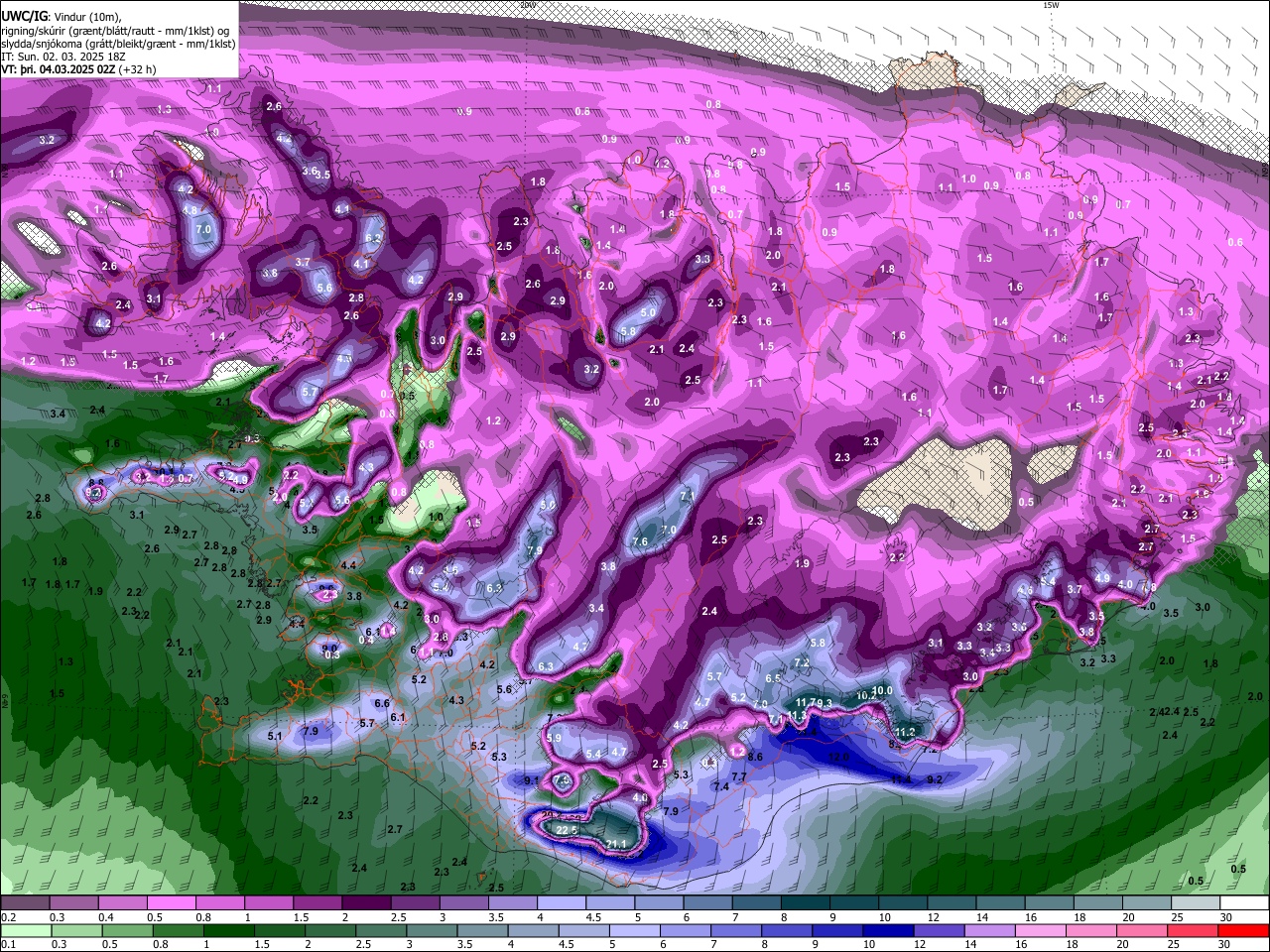Click the 9.2 value off the south coast

[x=935, y=780]
